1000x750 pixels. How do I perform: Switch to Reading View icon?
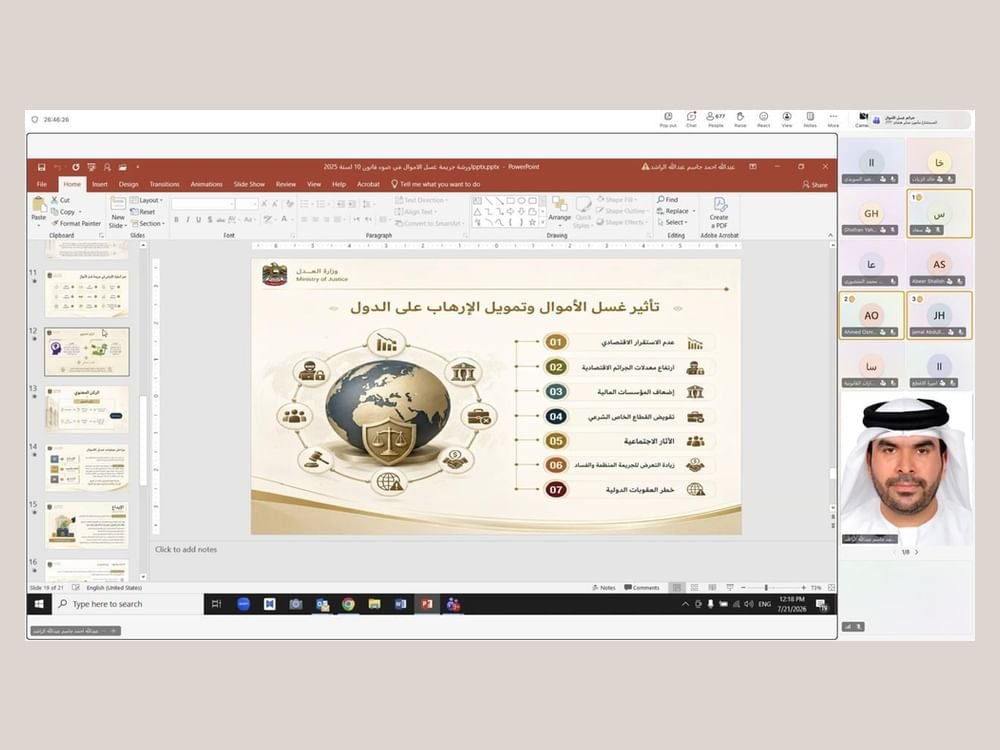tap(712, 587)
